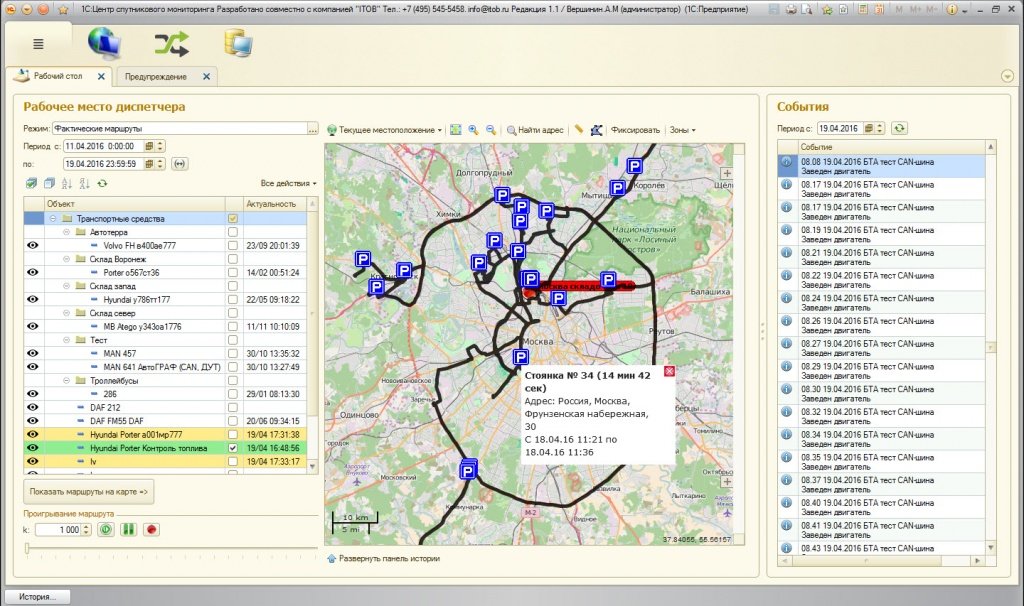Viewport: 1024px width, 606px height.
Task: Click the check all objects icon
Action: (x=31, y=183)
